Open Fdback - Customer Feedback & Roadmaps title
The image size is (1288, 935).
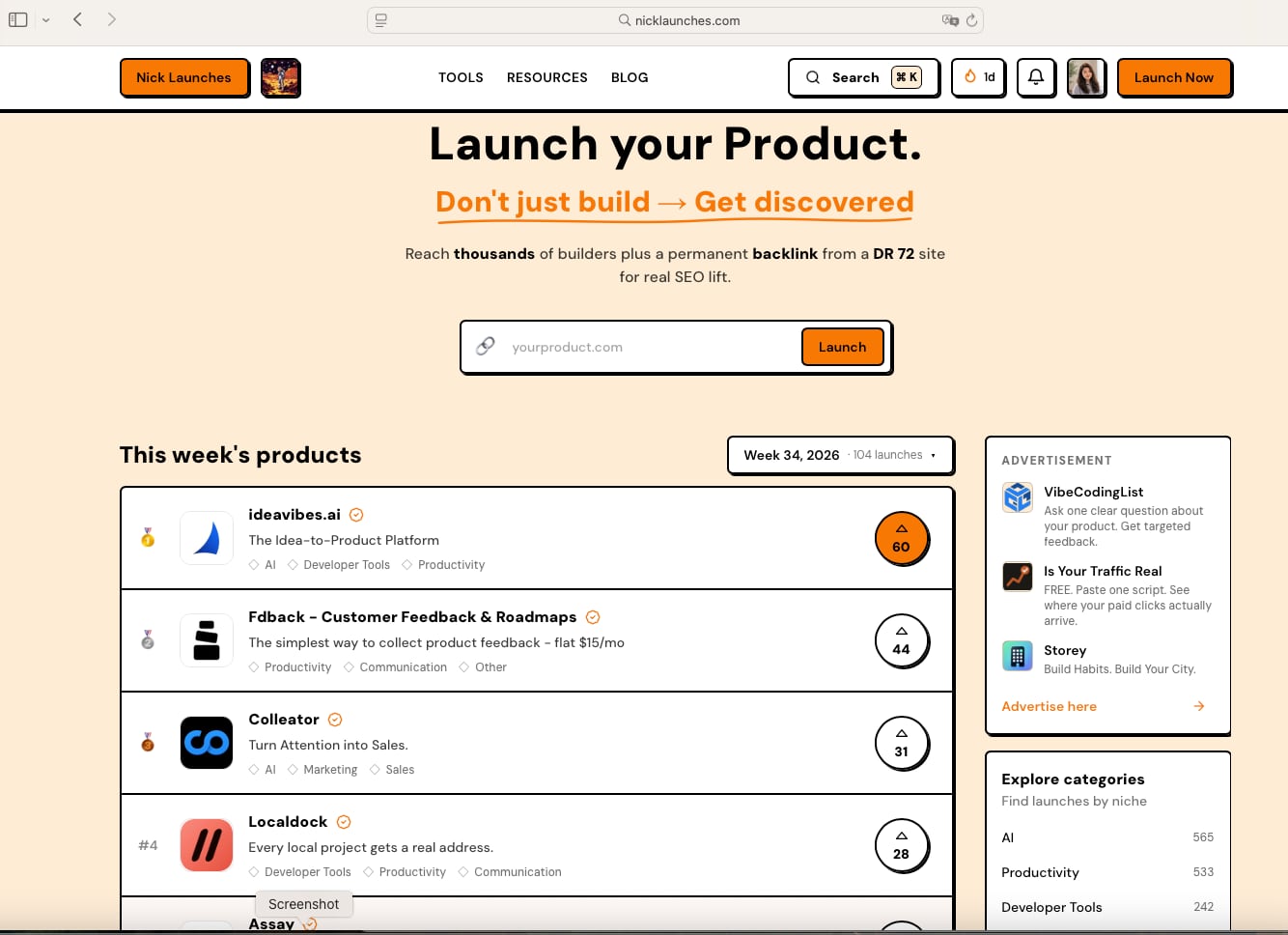point(412,617)
